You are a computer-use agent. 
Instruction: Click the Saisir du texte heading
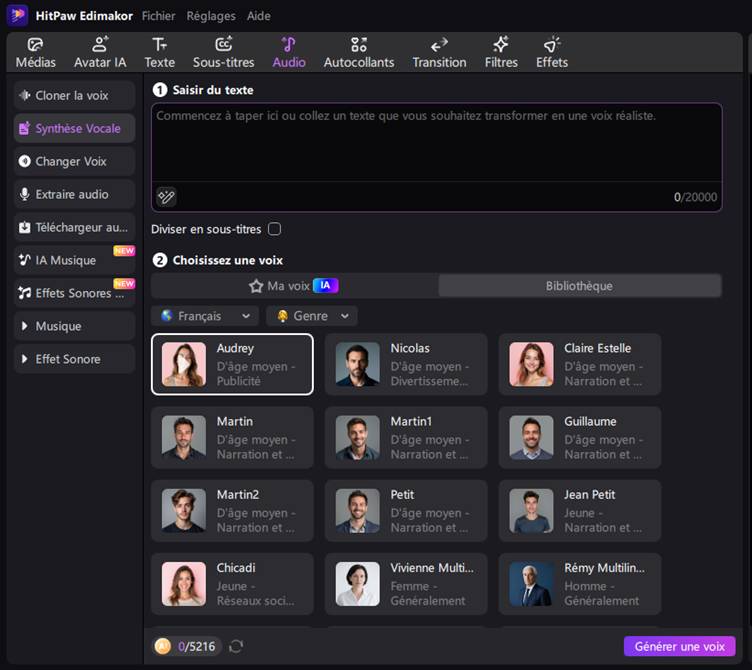tap(213, 90)
